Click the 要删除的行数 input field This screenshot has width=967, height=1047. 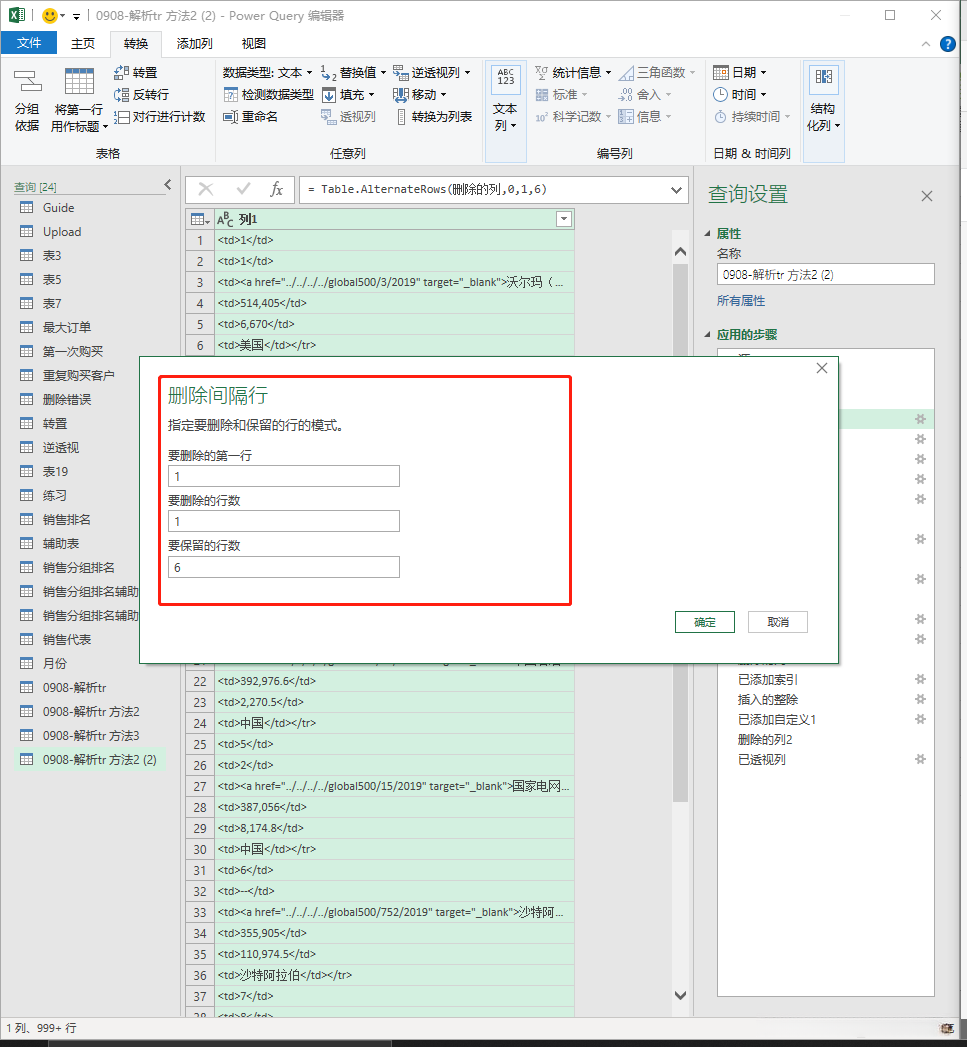284,521
